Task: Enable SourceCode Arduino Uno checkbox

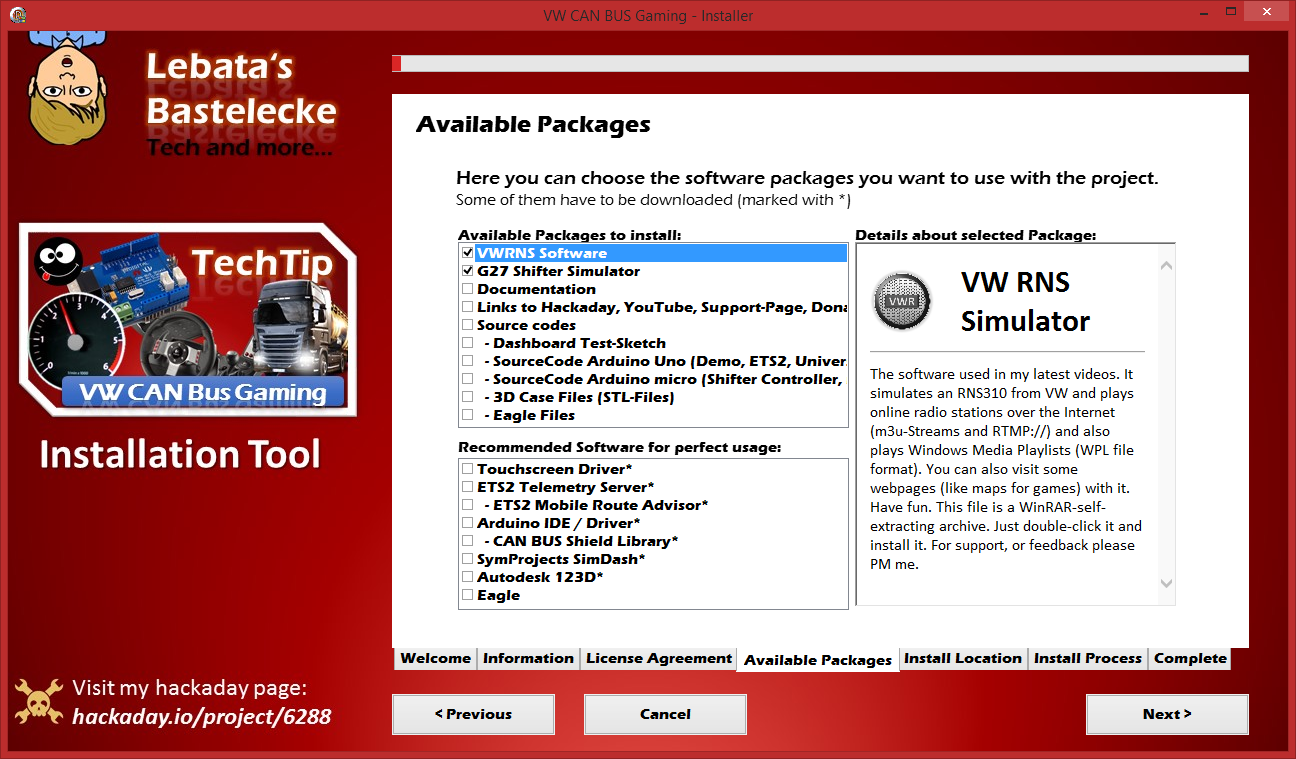Action: (x=467, y=361)
